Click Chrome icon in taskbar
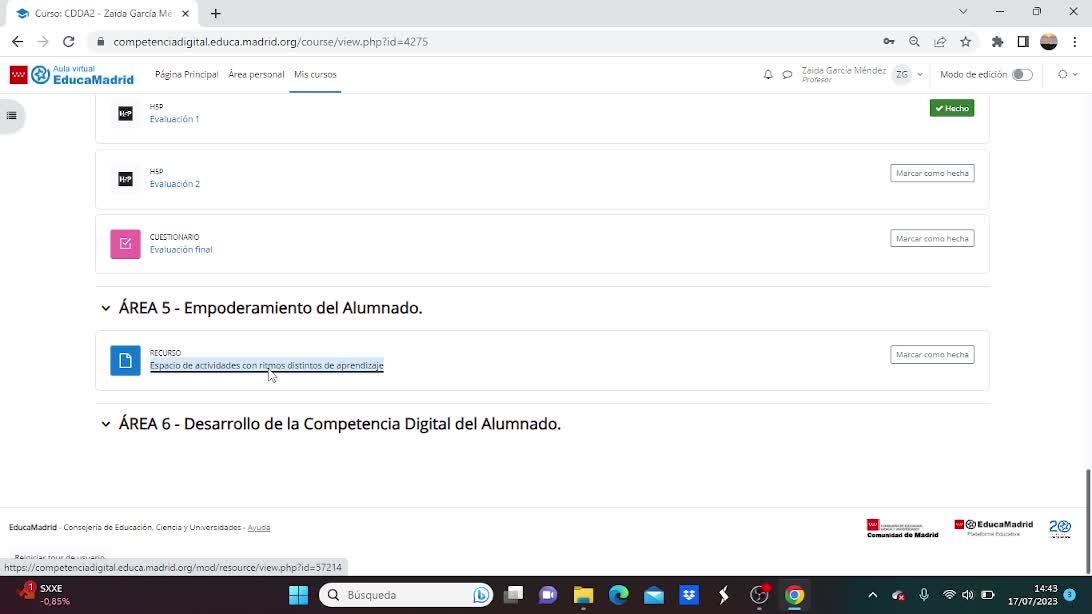Viewport: 1092px width, 614px height. pyautogui.click(x=795, y=595)
